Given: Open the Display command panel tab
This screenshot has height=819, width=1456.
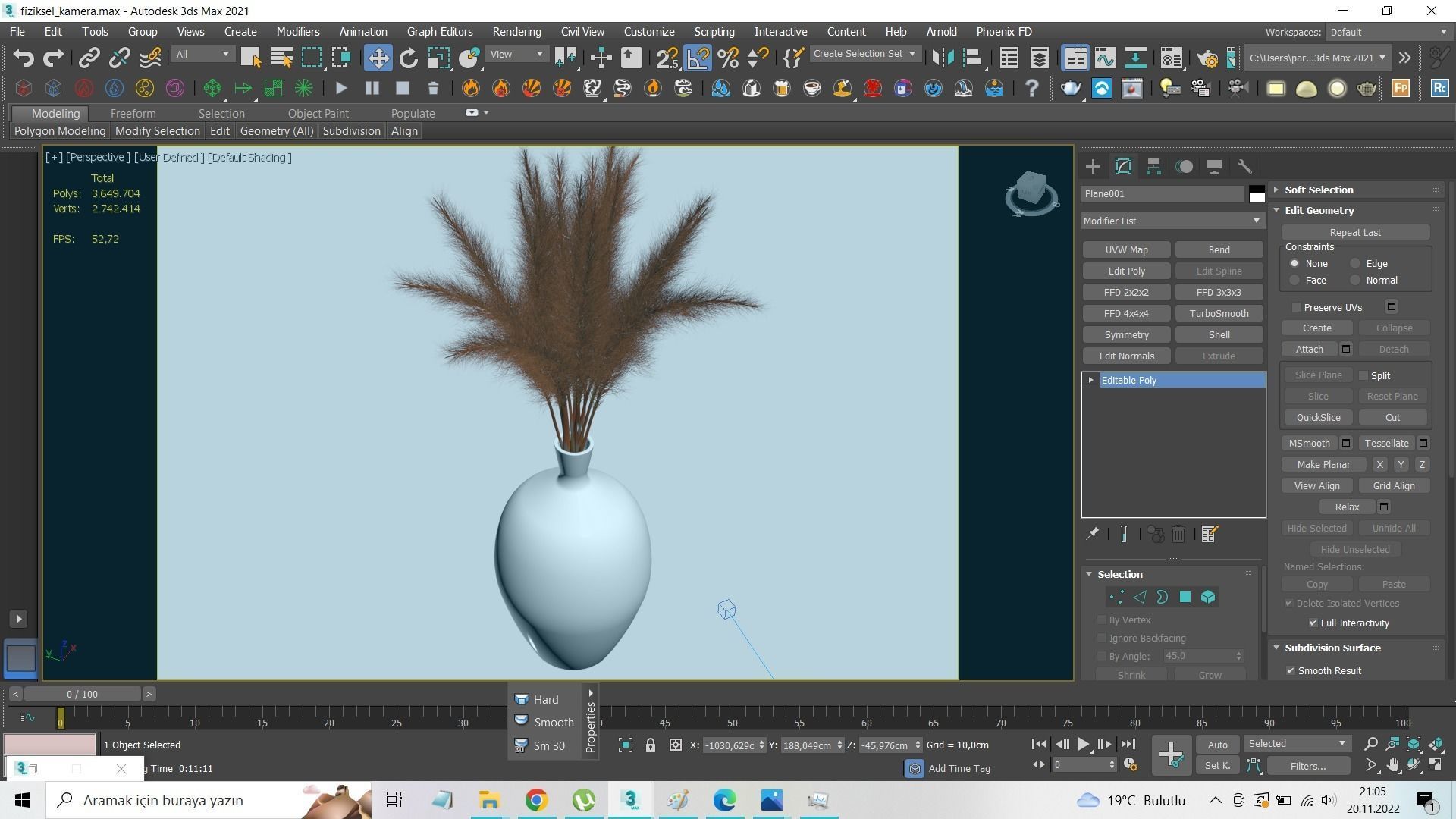Looking at the screenshot, I should 1214,166.
